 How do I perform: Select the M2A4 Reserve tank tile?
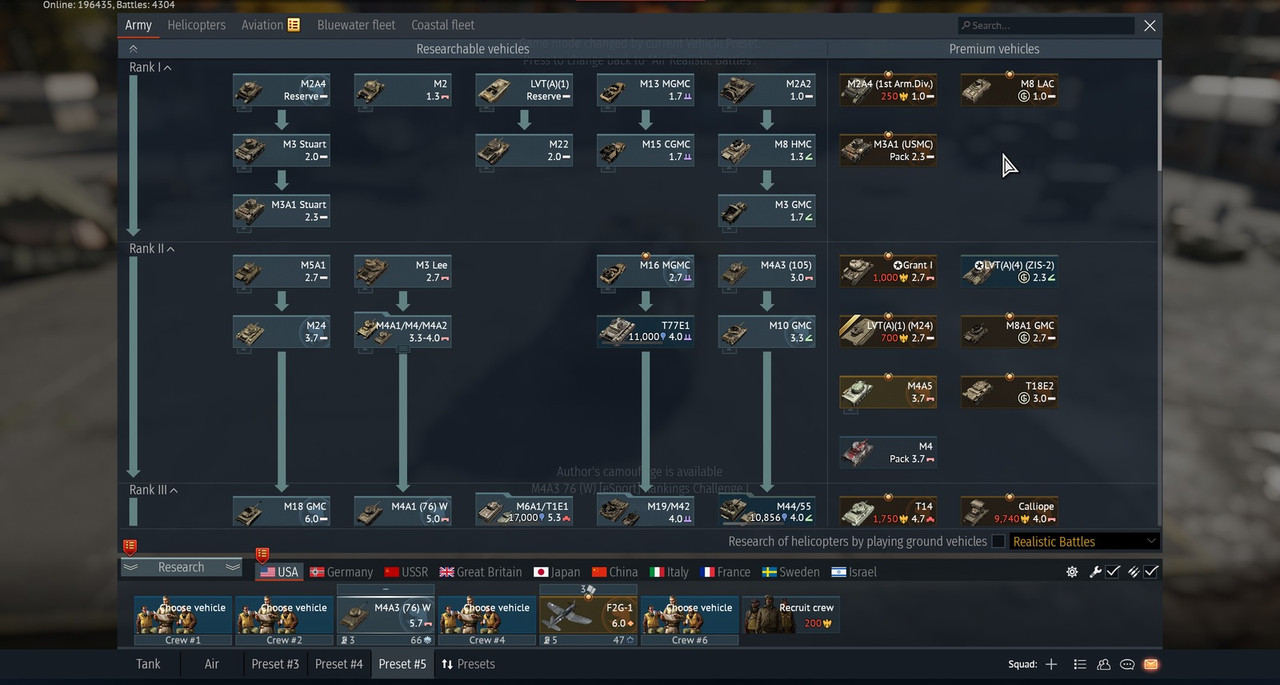[x=282, y=90]
